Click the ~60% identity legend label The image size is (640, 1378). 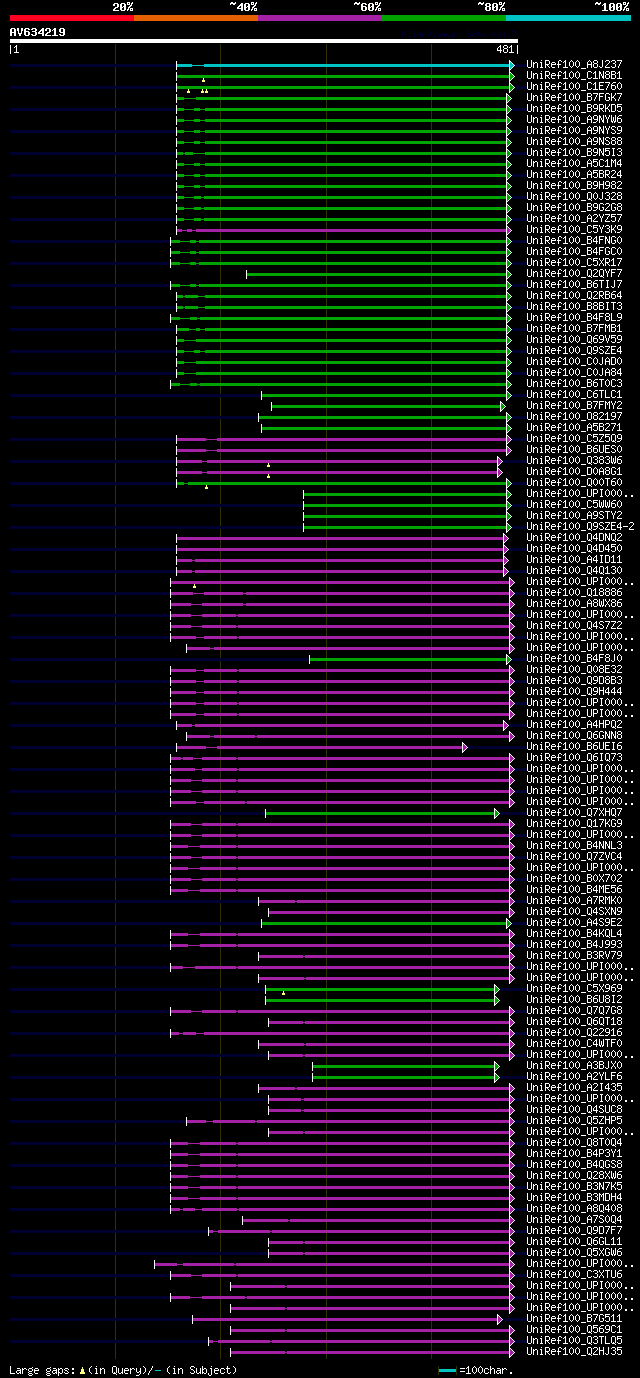coord(367,7)
